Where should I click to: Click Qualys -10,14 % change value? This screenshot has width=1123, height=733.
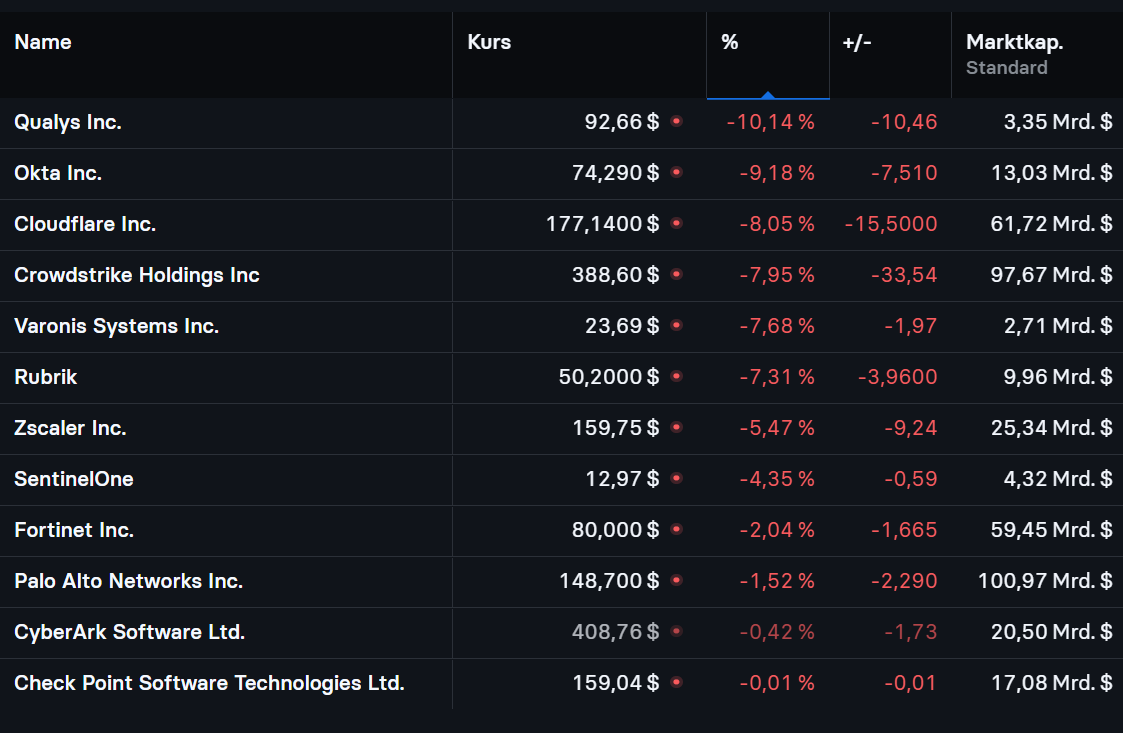[770, 122]
